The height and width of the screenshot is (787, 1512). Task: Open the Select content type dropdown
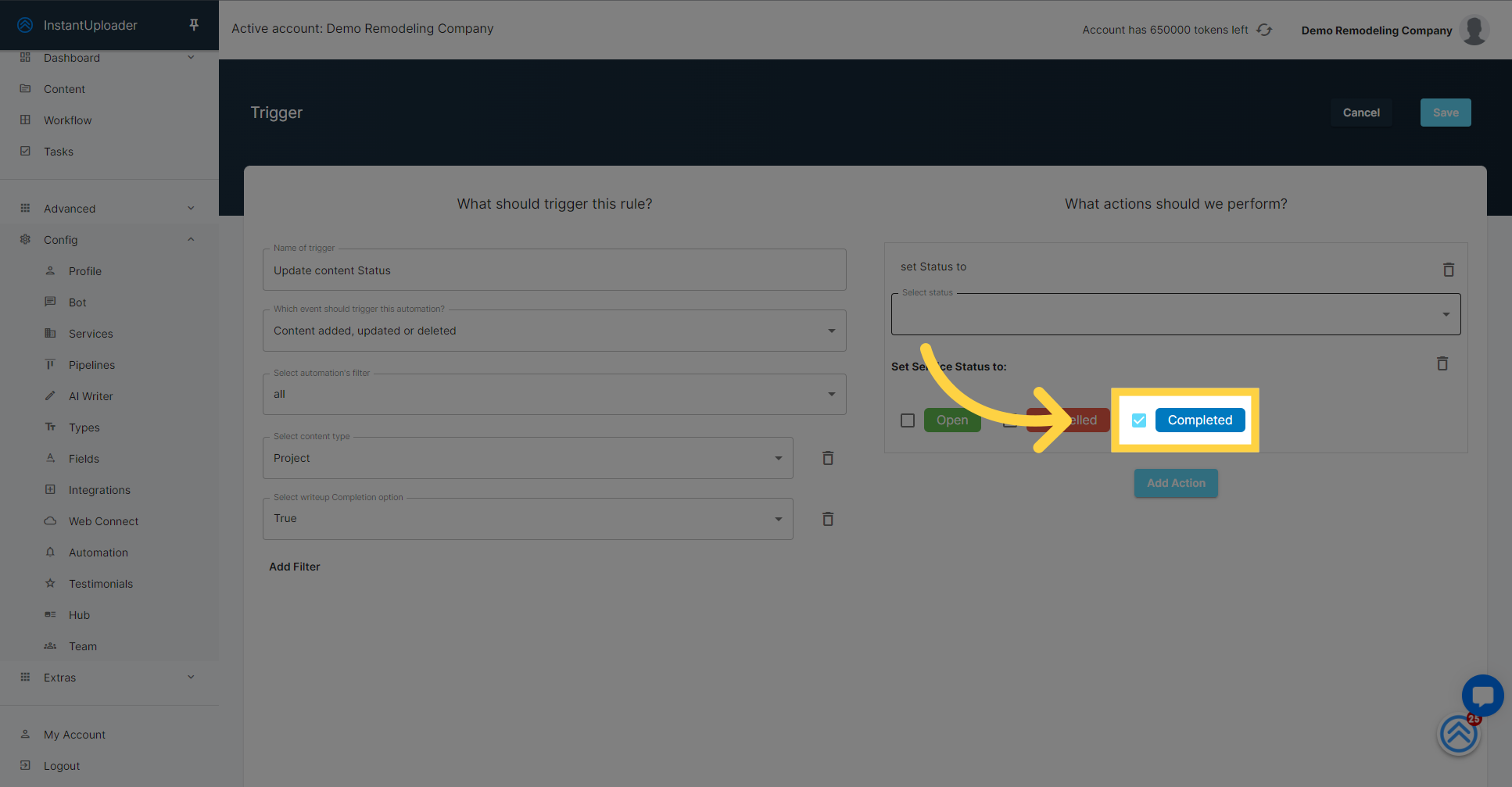(528, 458)
